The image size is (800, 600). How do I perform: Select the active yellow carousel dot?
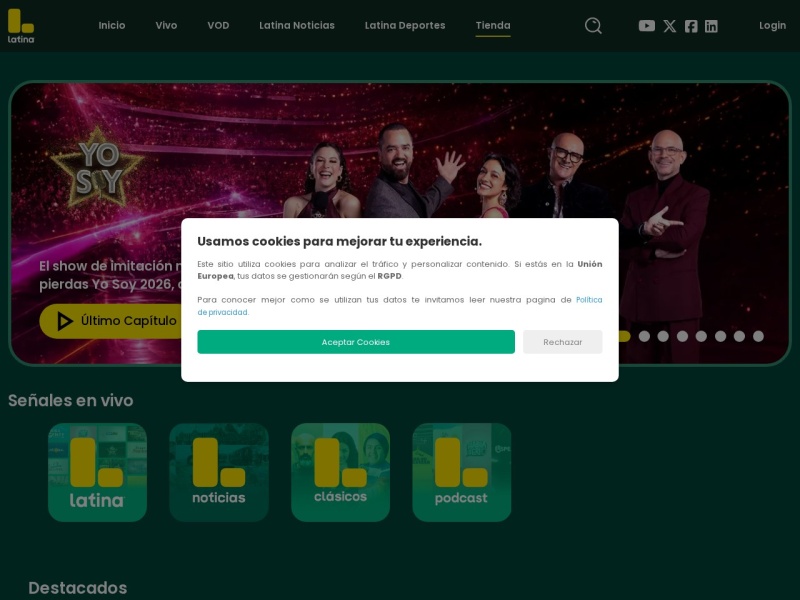coord(625,336)
